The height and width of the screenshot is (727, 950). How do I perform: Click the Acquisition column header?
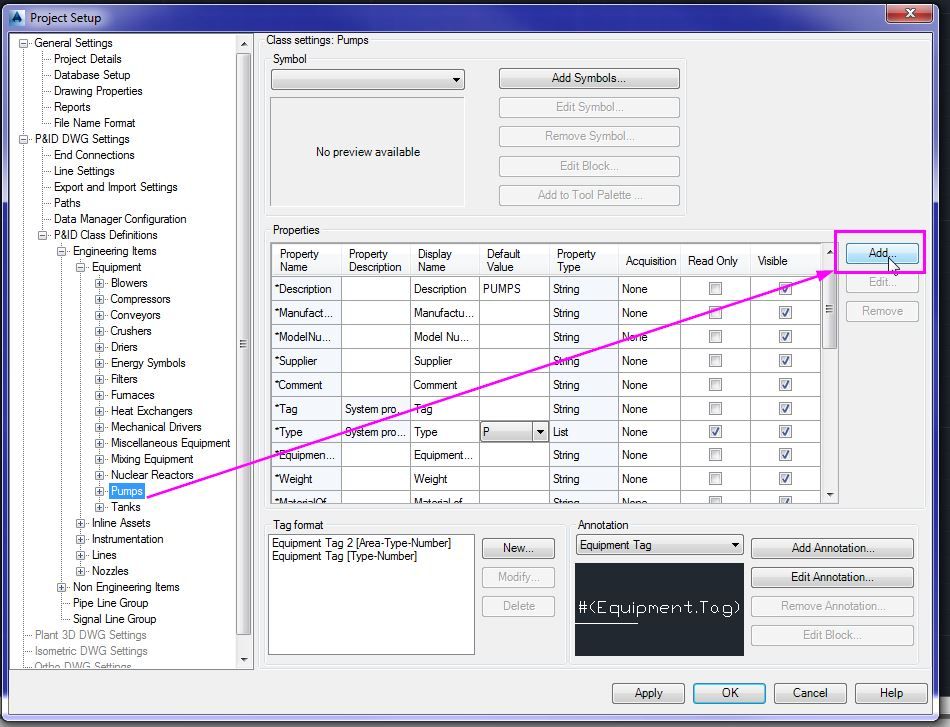649,261
